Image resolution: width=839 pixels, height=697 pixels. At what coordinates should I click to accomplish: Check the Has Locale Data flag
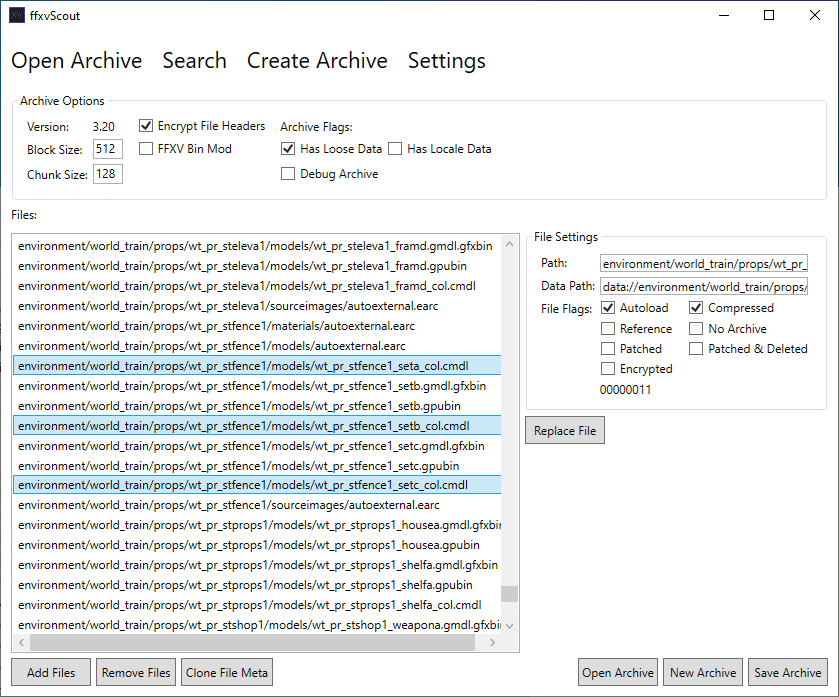[x=395, y=149]
